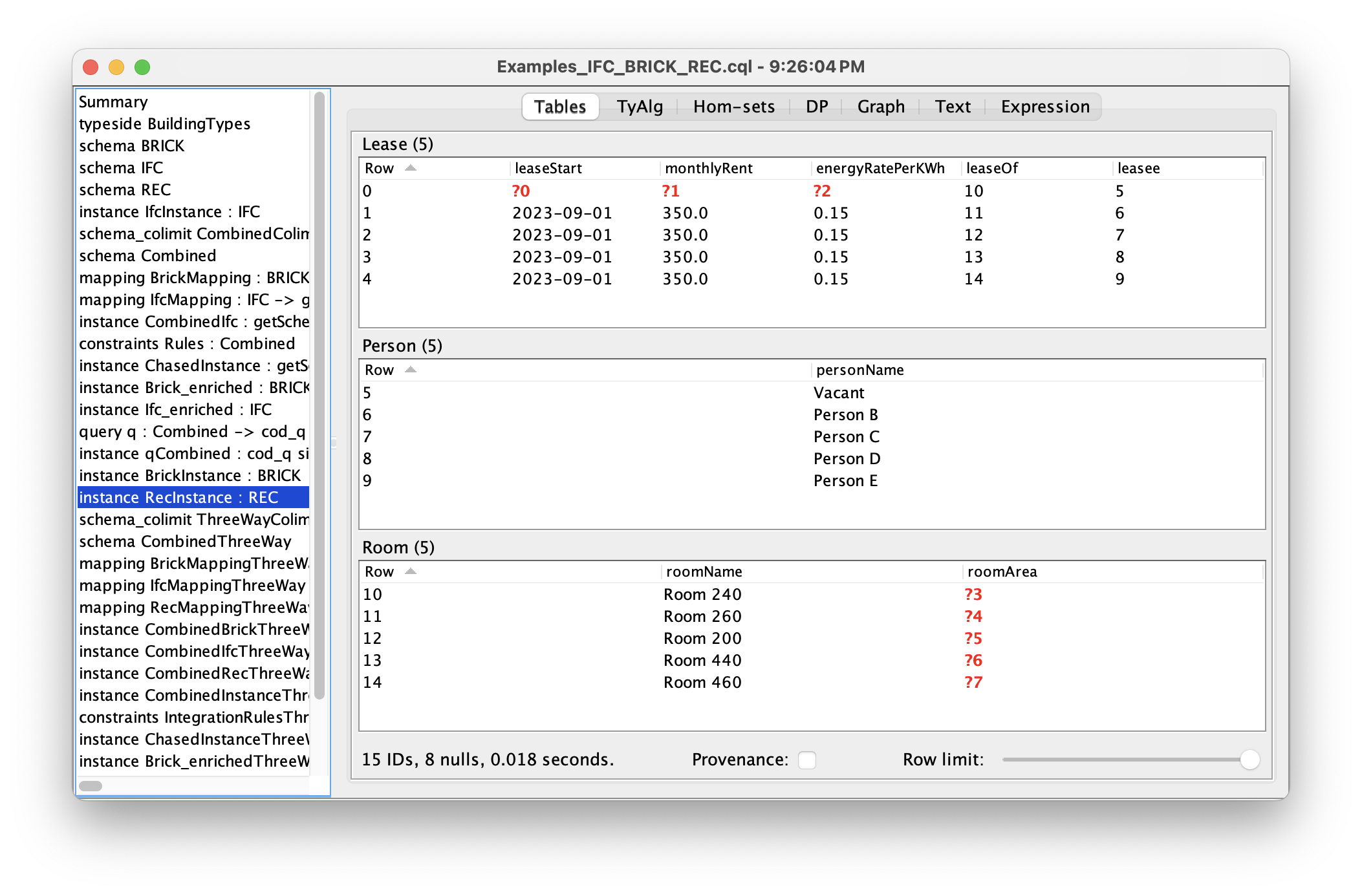This screenshot has height=896, width=1362.
Task: Open the Graph tab
Action: pos(880,107)
